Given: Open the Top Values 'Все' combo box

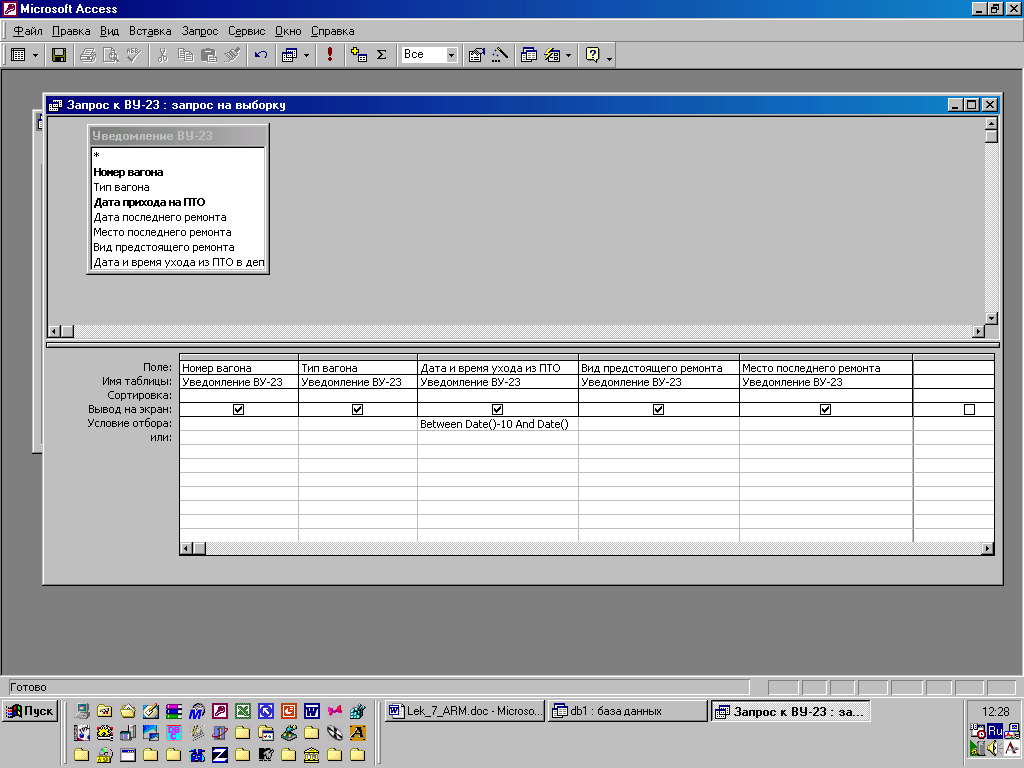Looking at the screenshot, I should pos(429,55).
